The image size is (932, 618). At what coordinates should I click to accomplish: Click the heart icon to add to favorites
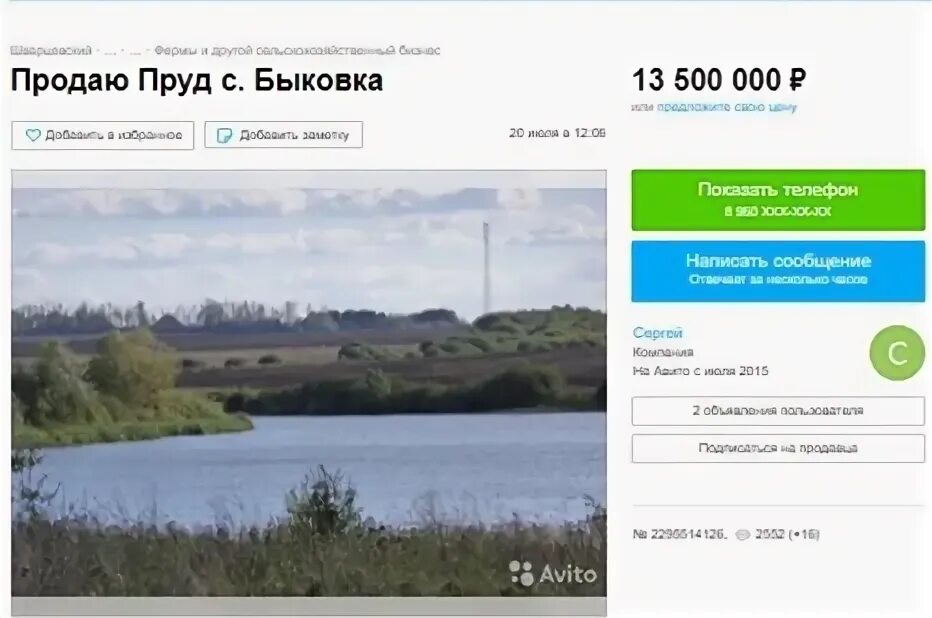(33, 135)
